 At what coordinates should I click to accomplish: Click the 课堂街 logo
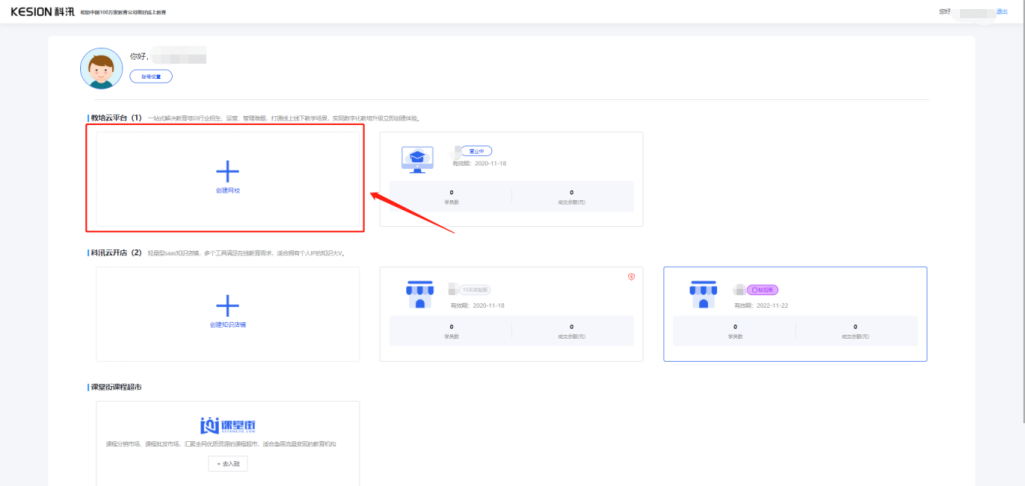pyautogui.click(x=228, y=425)
